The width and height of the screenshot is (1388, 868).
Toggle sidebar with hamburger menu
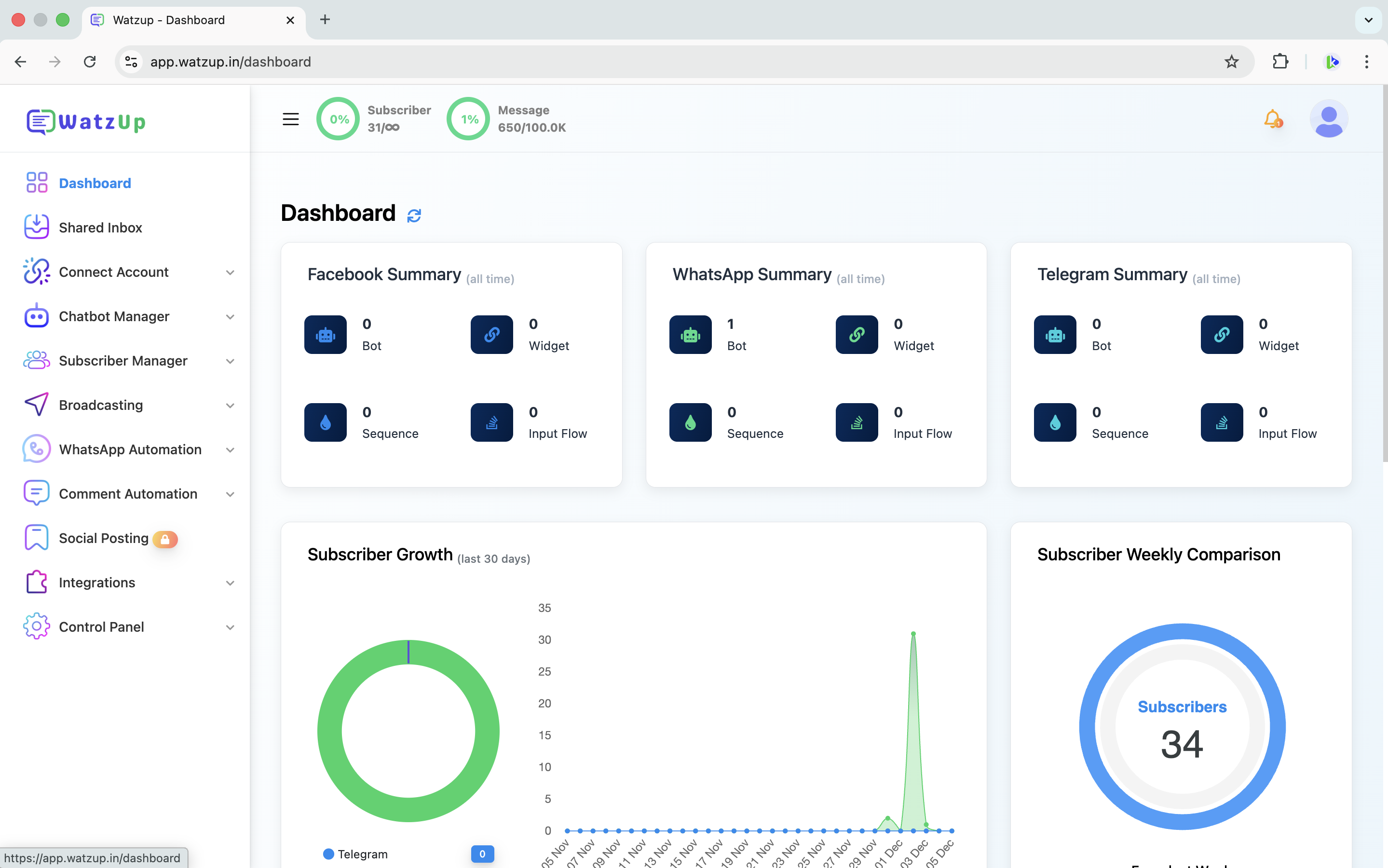[x=290, y=119]
